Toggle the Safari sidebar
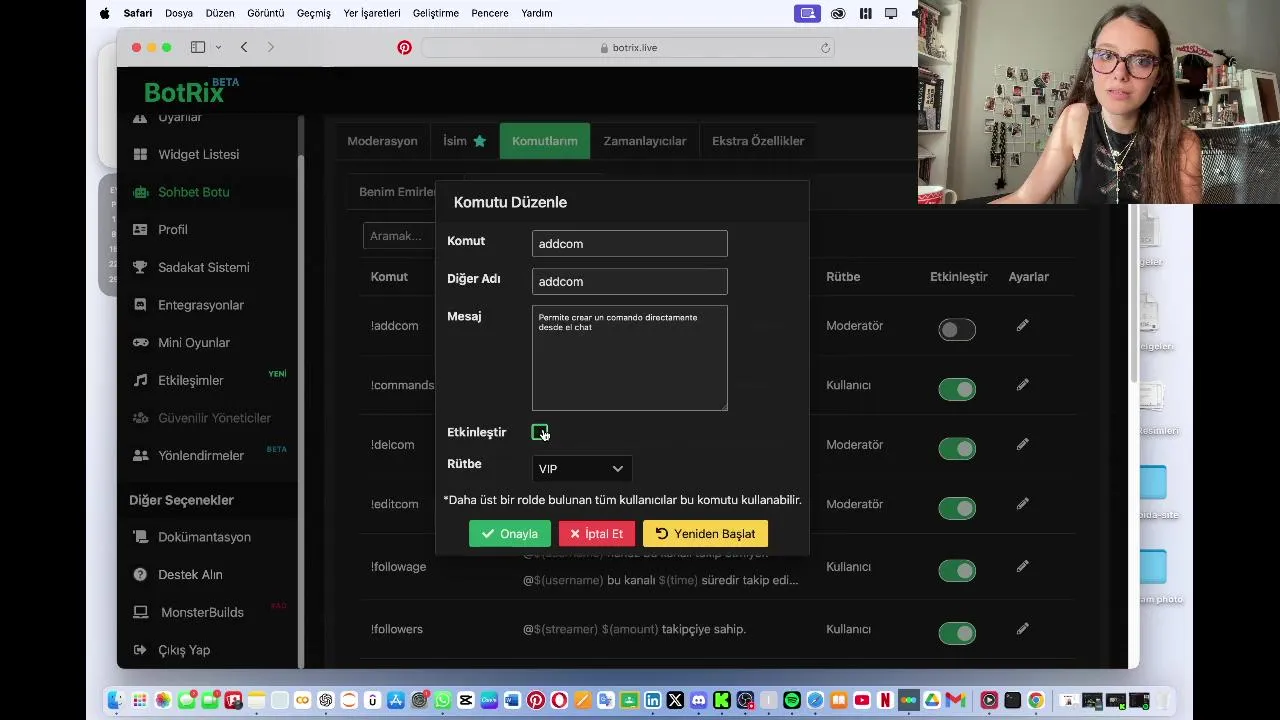1280x720 pixels. (x=198, y=47)
